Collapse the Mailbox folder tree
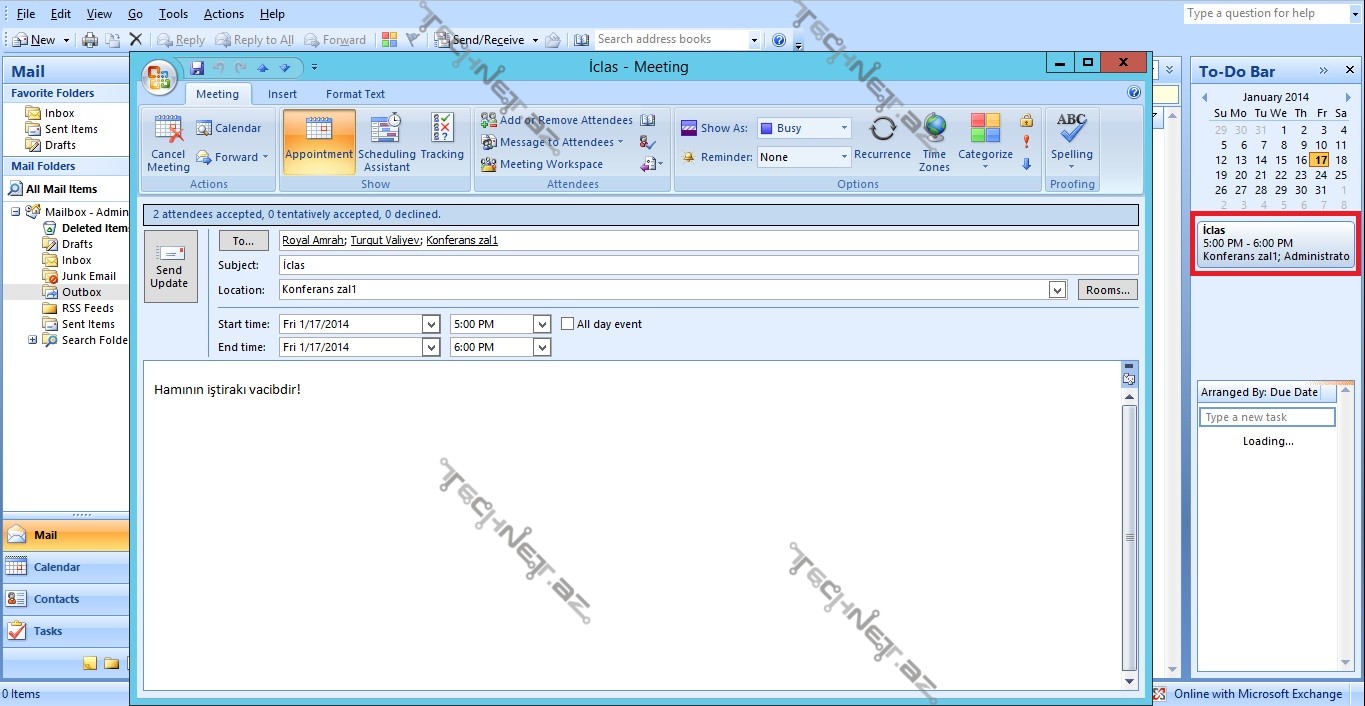Viewport: 1365px width, 706px height. [16, 212]
